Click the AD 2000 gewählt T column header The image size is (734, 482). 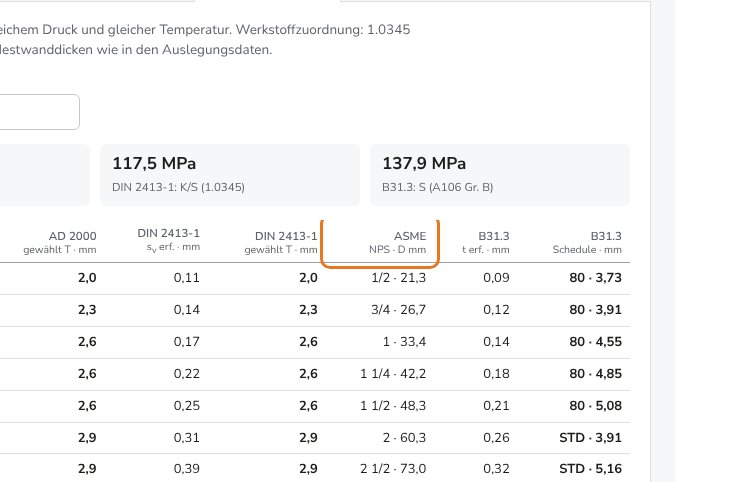click(x=60, y=242)
